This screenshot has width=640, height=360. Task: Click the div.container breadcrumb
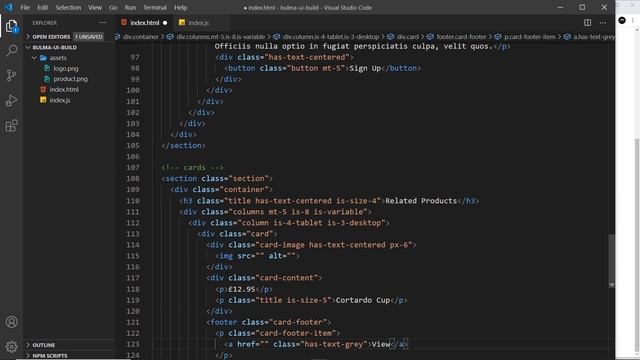[140, 37]
